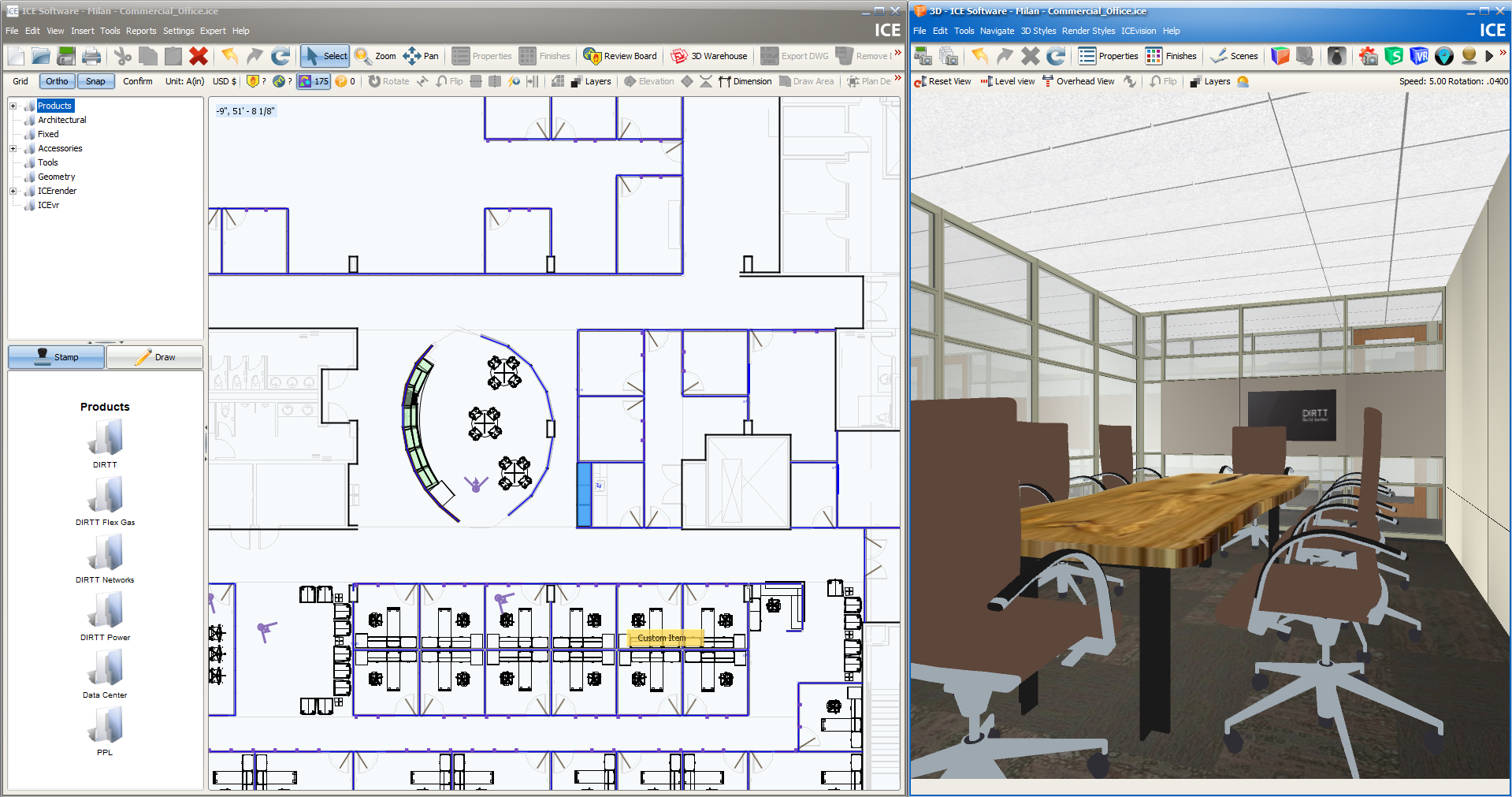Click the sun icon beside 3D Layers
The height and width of the screenshot is (797, 1512).
1243,81
